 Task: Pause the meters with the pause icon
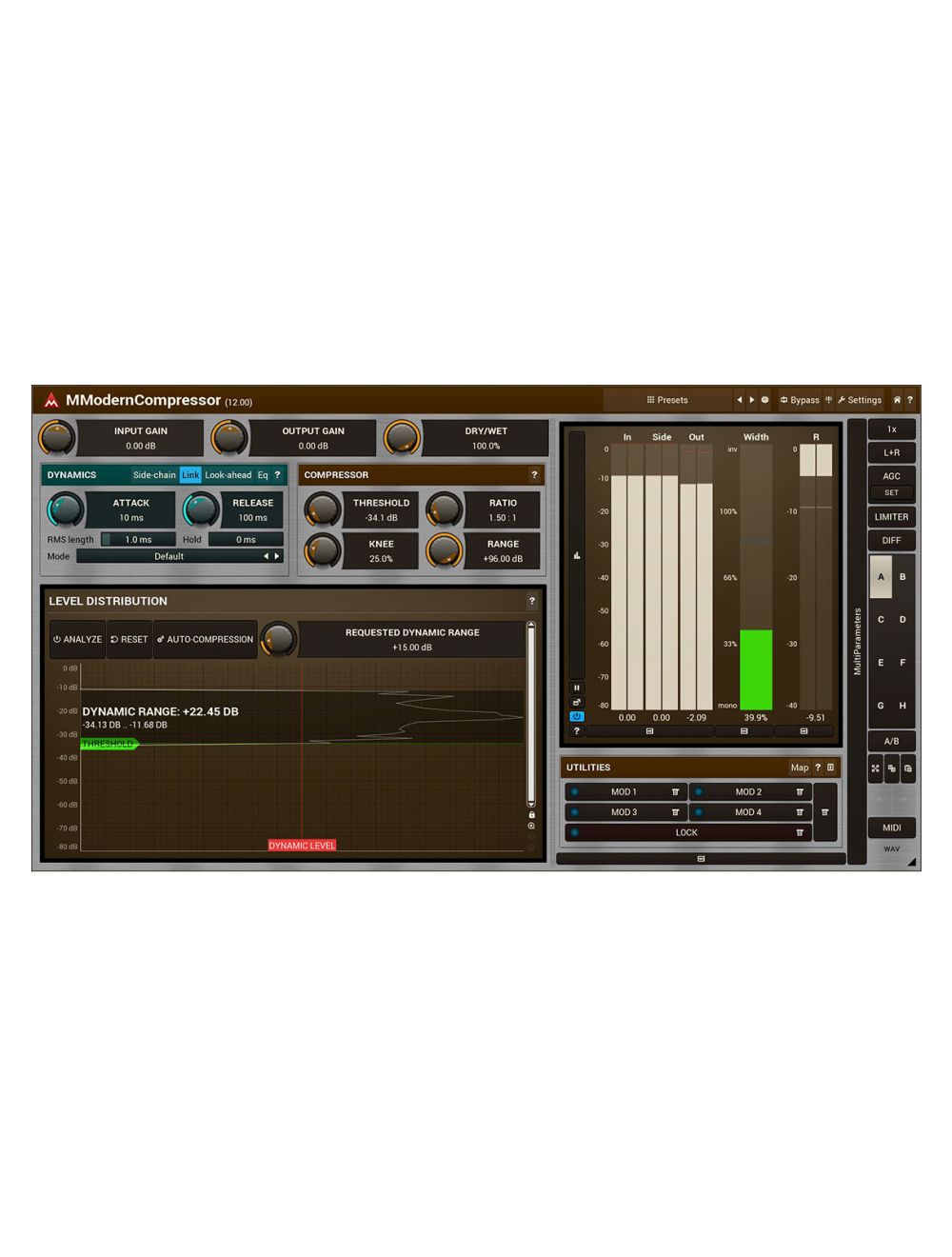click(x=577, y=688)
